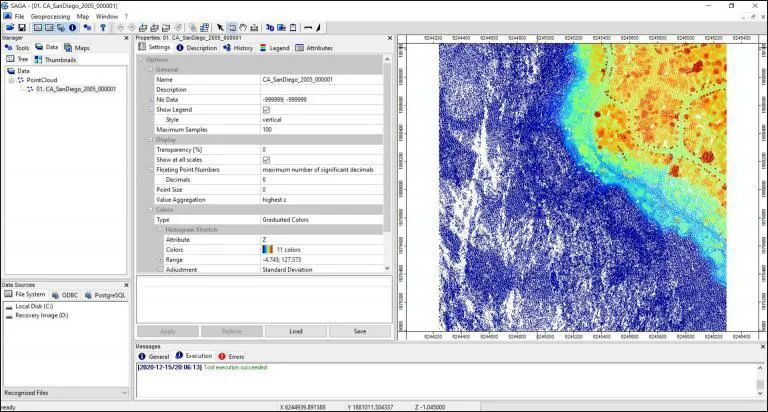768x412 pixels.
Task: Close the Data Sources panel
Action: coord(126,285)
